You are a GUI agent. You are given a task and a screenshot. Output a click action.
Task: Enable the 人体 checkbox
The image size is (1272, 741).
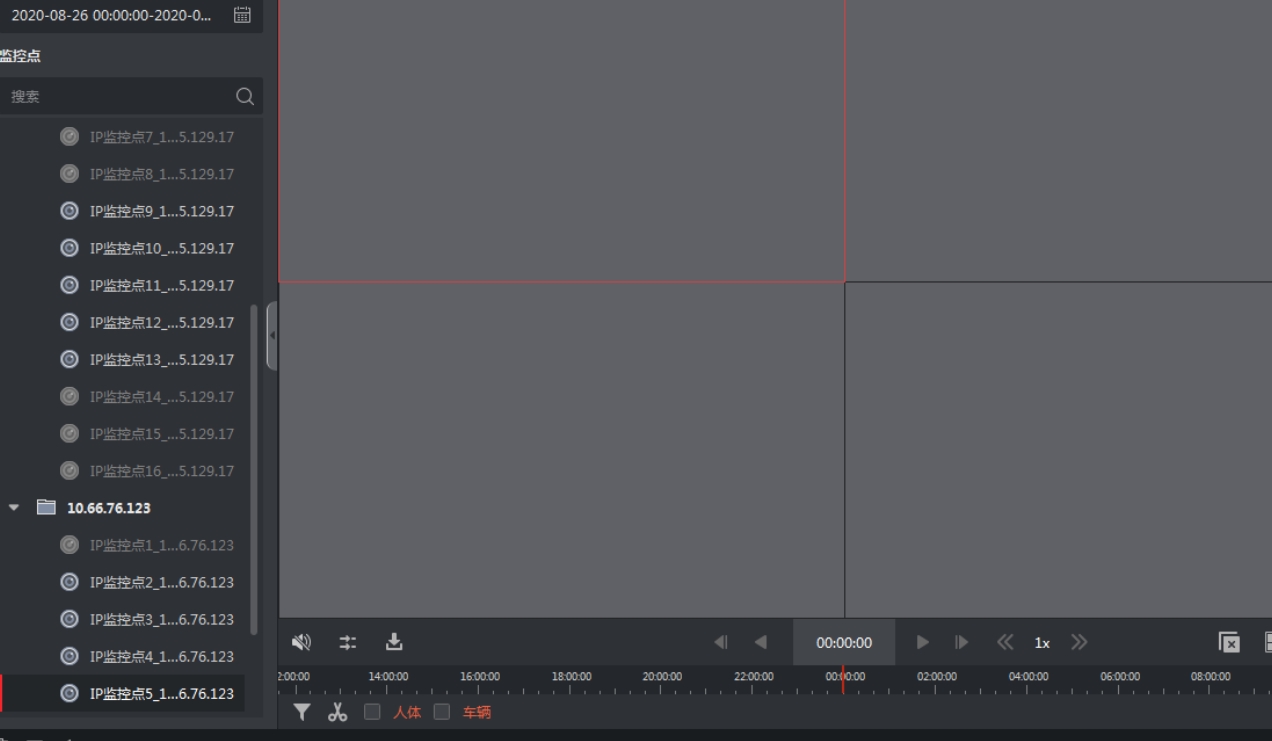click(372, 712)
